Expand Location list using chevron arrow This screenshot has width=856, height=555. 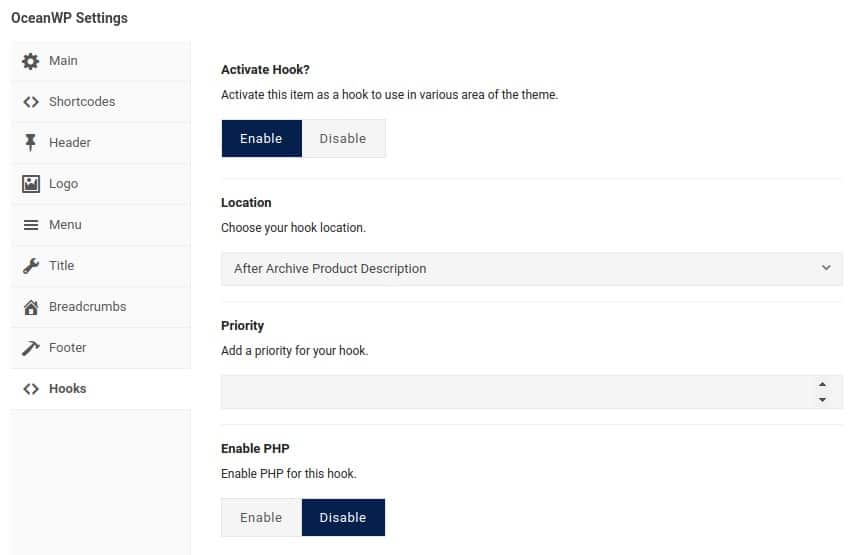click(826, 268)
